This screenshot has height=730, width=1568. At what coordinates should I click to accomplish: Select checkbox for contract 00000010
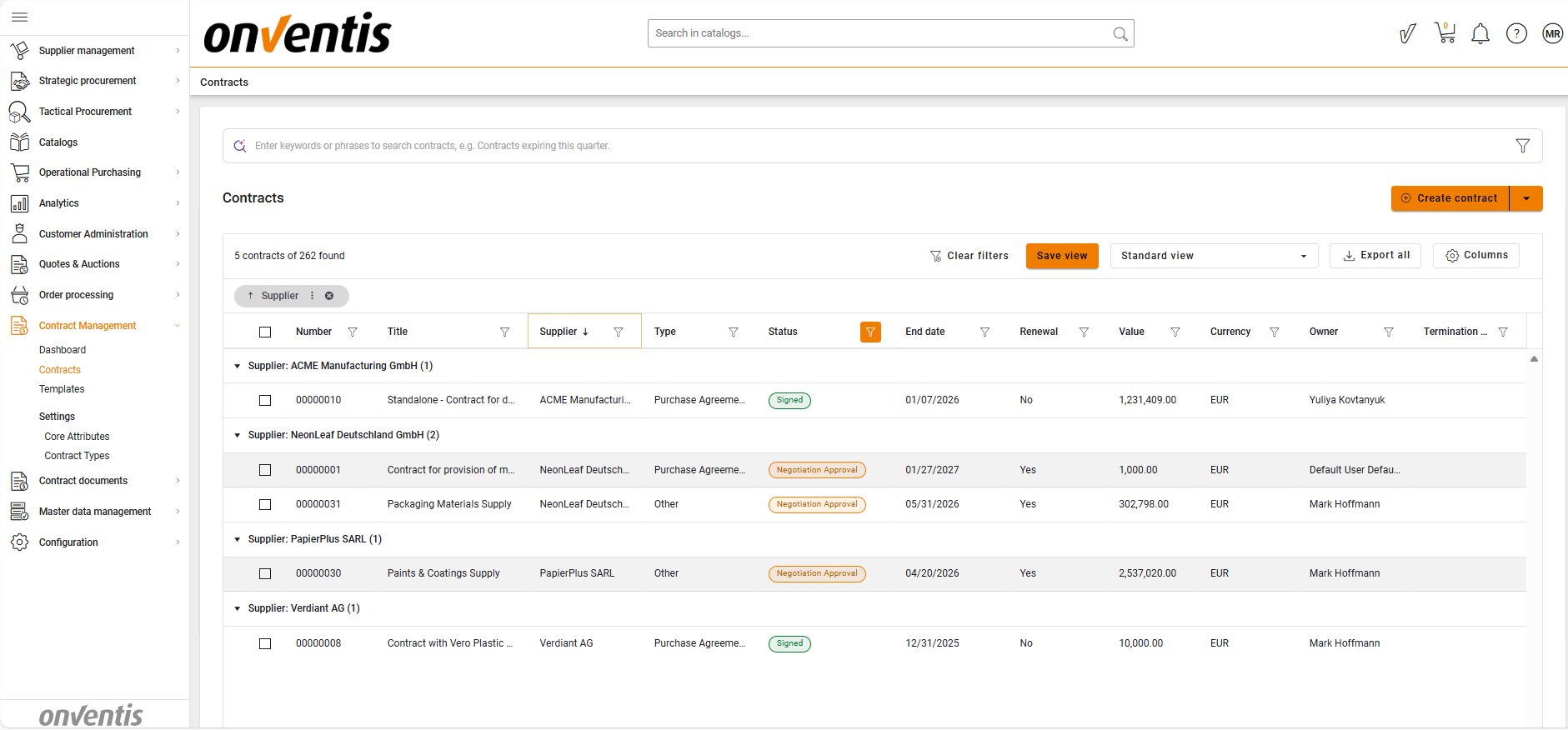tap(265, 401)
